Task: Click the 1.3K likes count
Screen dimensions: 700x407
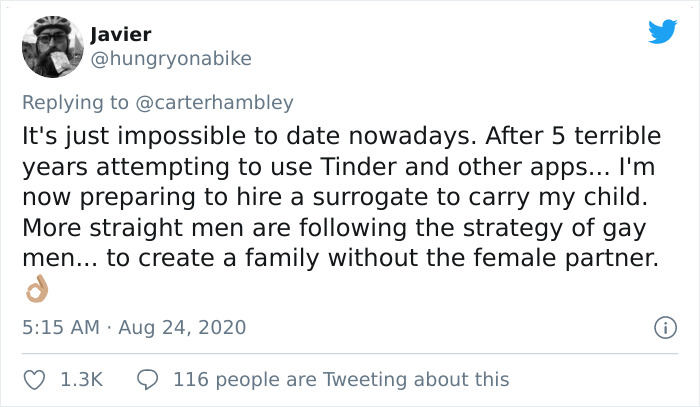Action: pos(81,380)
